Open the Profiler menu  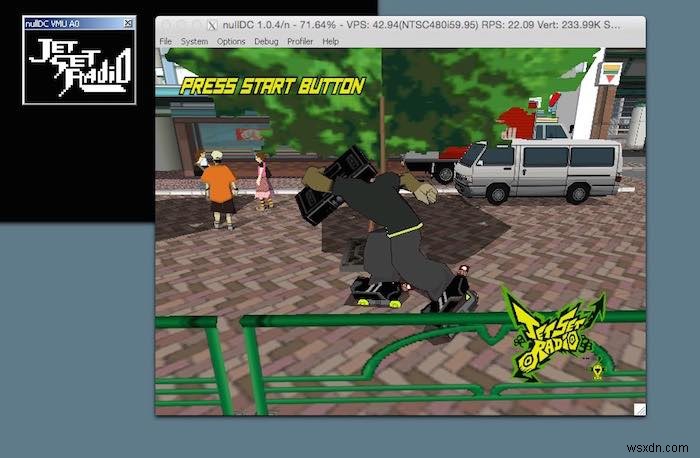click(x=300, y=41)
